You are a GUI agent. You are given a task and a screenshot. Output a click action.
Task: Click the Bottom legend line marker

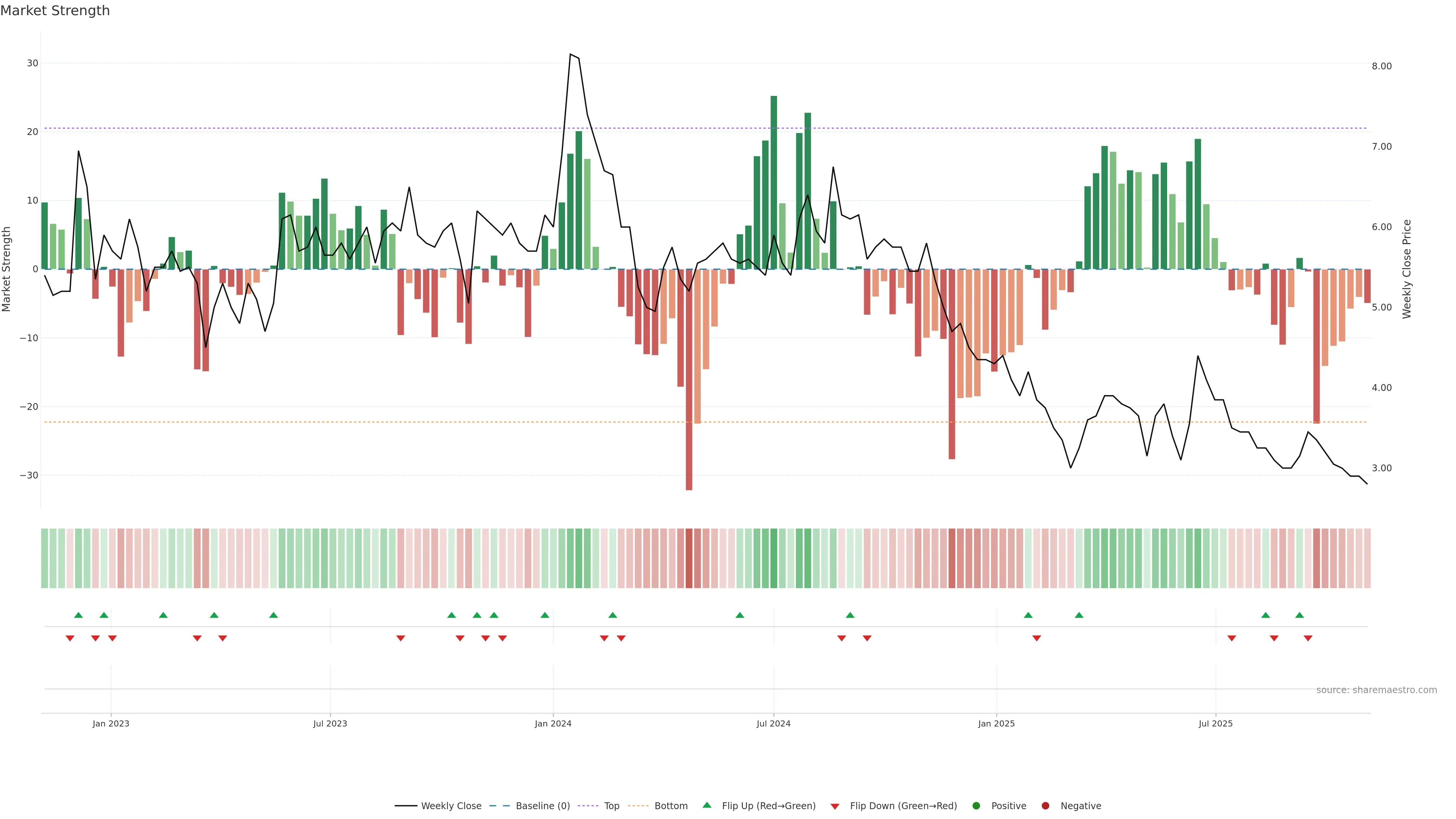click(638, 806)
